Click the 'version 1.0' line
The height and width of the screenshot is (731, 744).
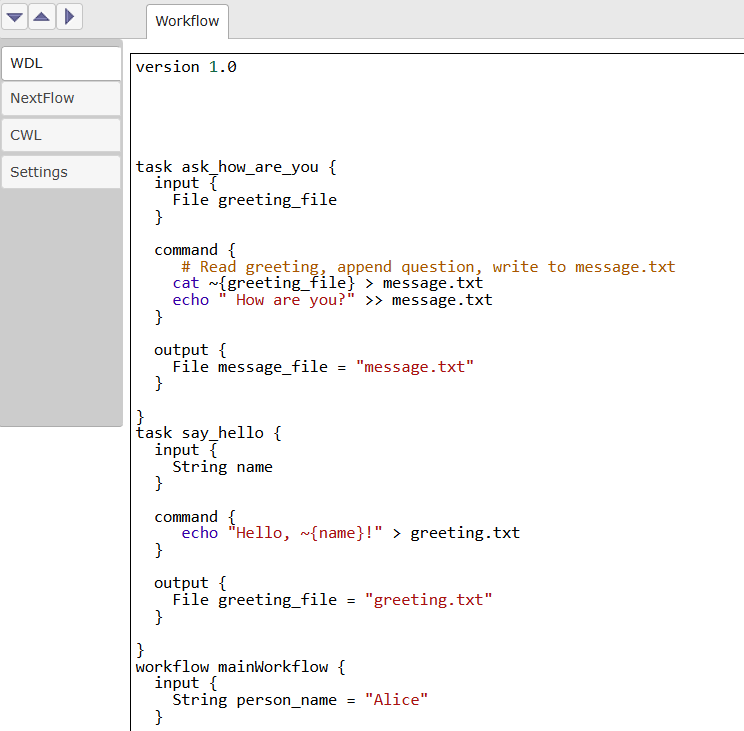click(x=186, y=67)
